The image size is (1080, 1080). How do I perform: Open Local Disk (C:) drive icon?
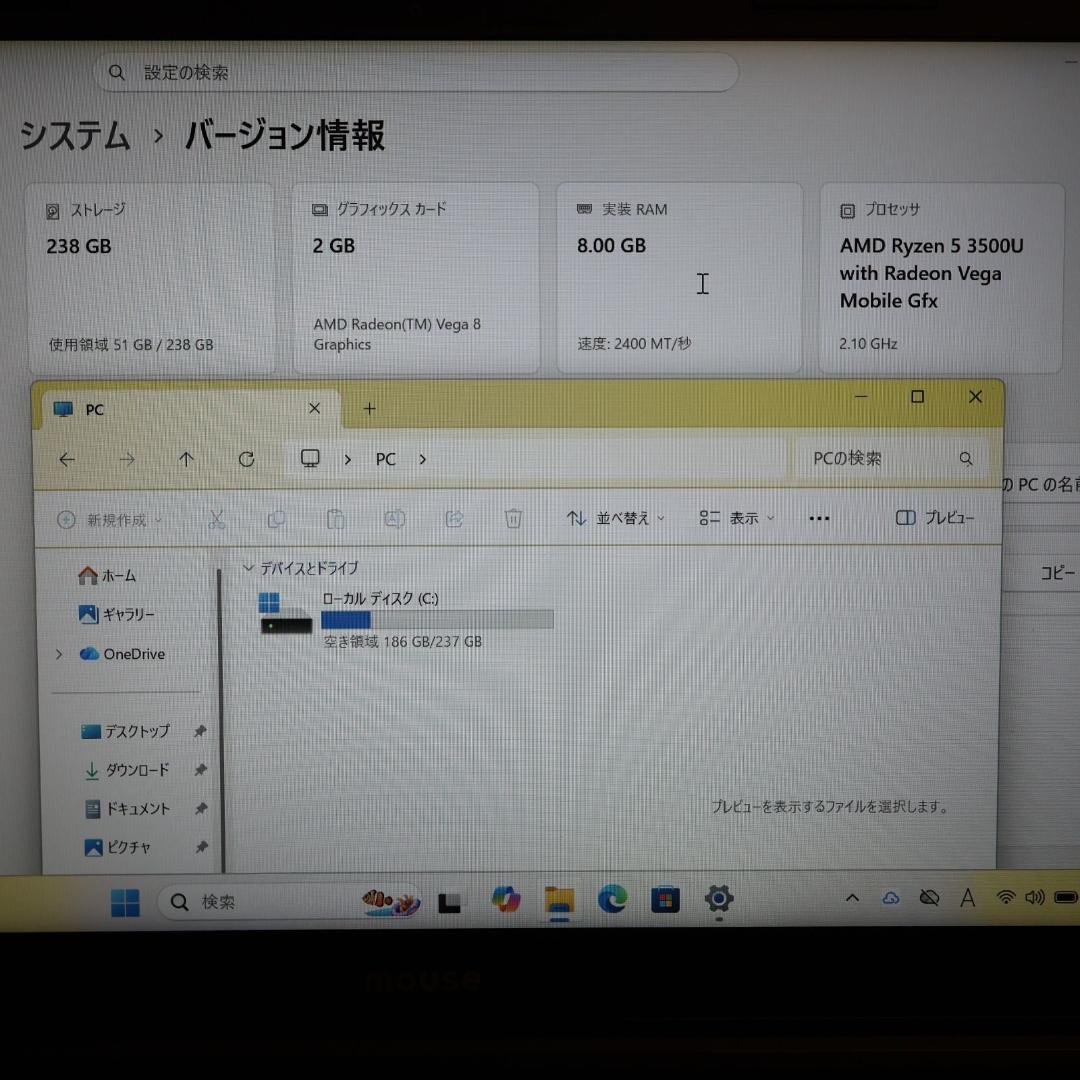pyautogui.click(x=285, y=613)
